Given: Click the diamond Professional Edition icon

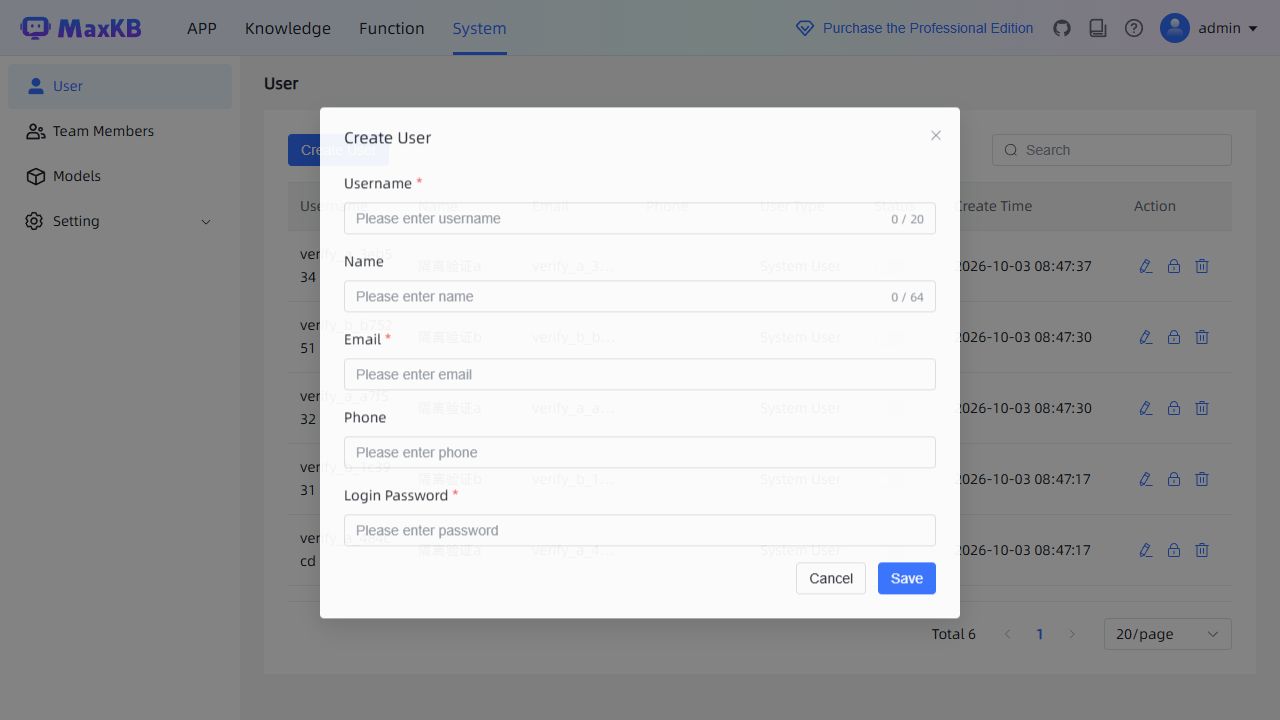Looking at the screenshot, I should point(805,28).
